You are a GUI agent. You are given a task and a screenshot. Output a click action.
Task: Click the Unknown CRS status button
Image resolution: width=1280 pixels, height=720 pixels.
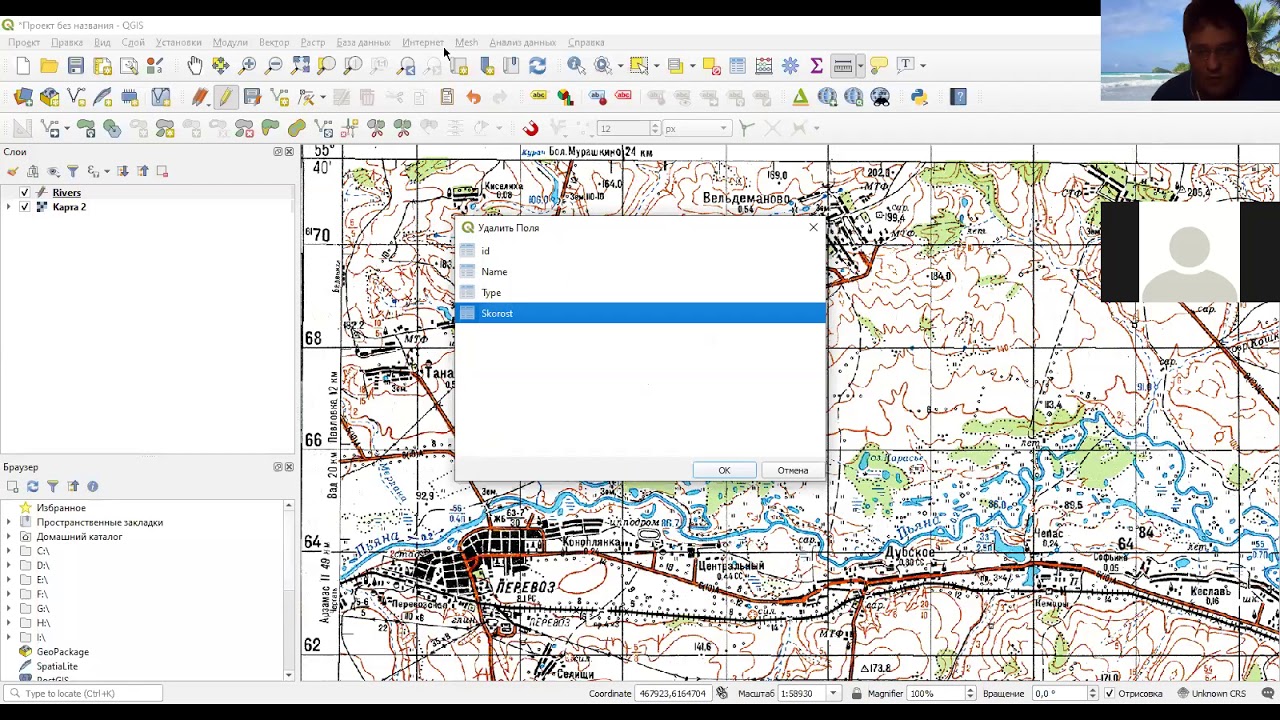pyautogui.click(x=1211, y=694)
